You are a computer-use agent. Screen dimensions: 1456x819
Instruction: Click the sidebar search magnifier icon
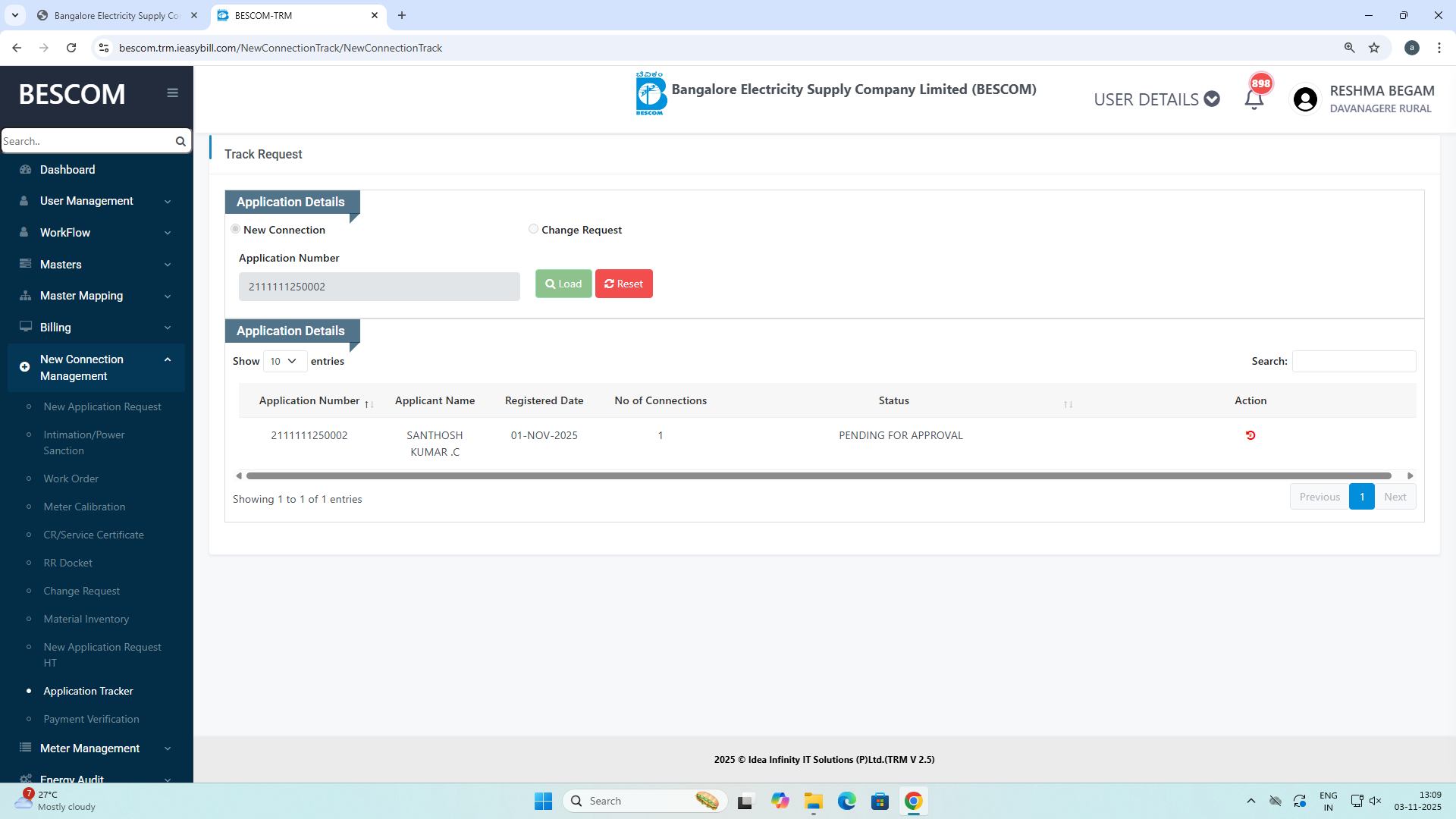(180, 141)
